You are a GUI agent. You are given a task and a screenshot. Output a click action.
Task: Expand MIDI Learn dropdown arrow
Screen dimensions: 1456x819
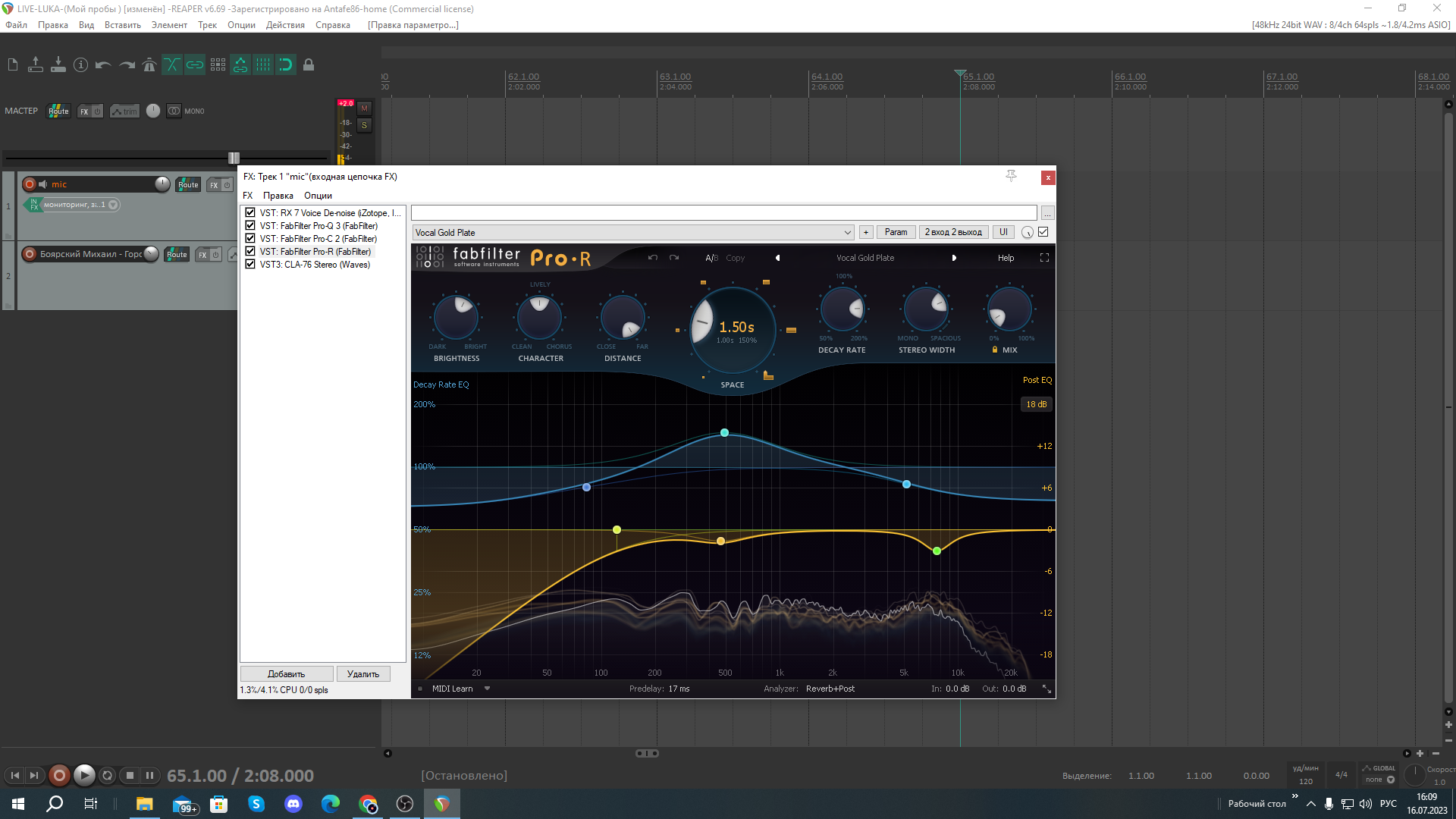pos(487,689)
